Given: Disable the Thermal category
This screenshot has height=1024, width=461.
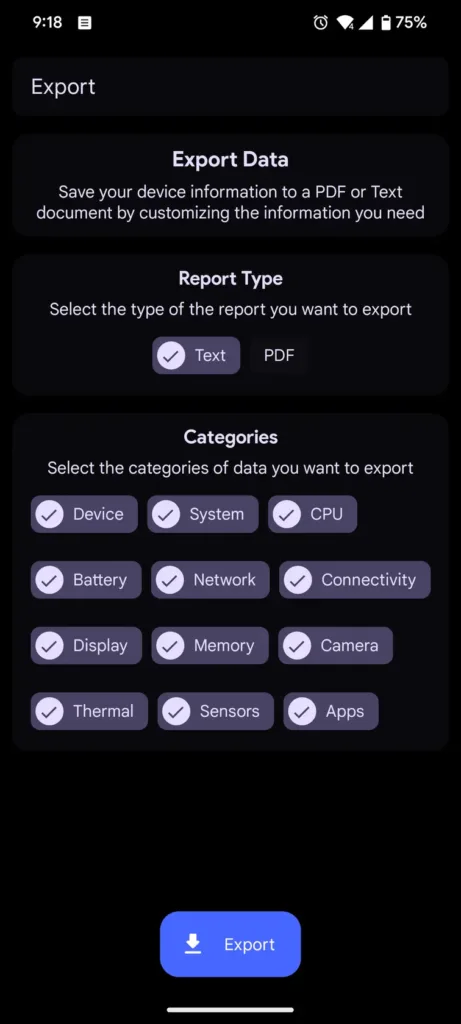Looking at the screenshot, I should coord(89,711).
